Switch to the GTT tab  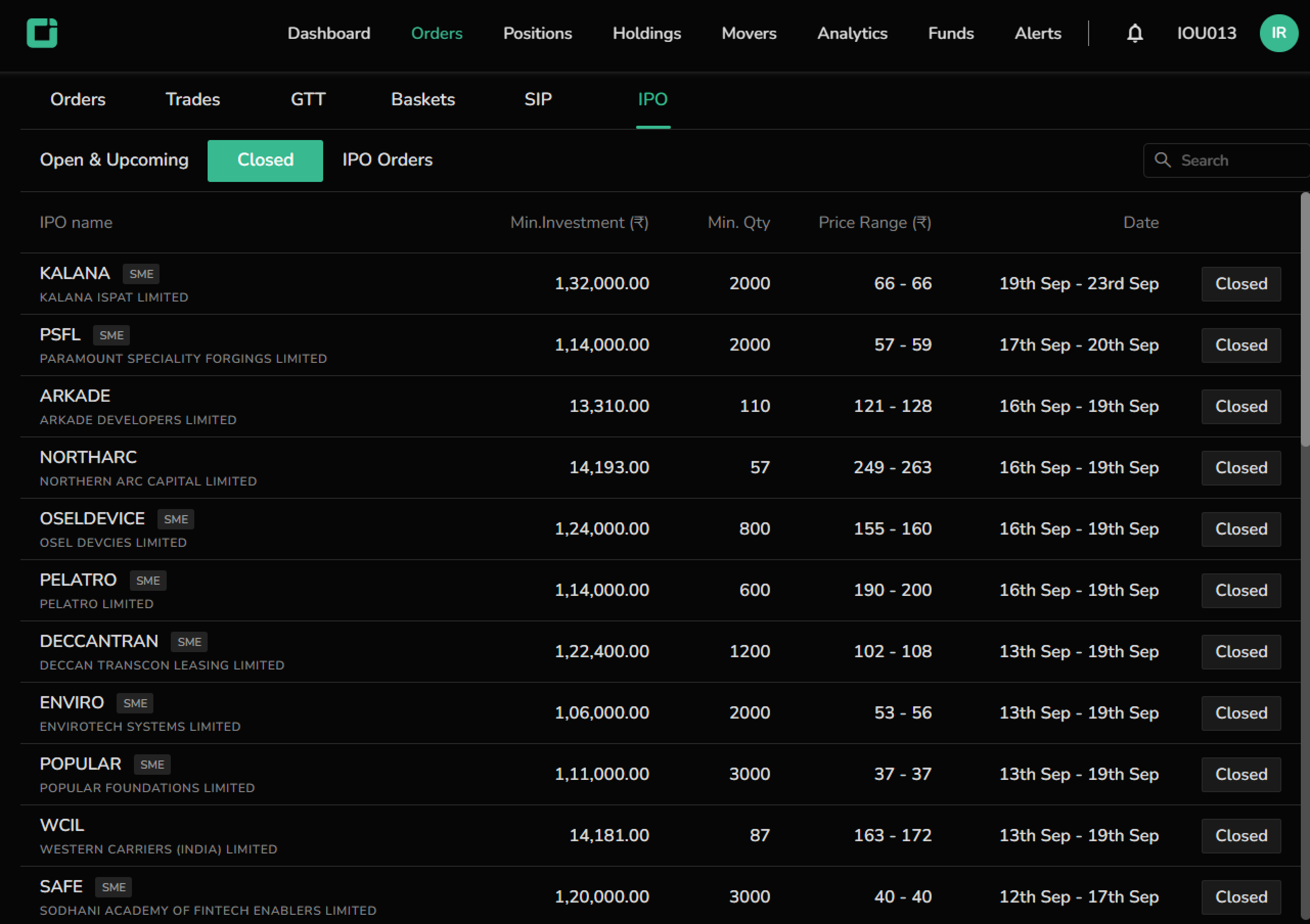coord(308,99)
